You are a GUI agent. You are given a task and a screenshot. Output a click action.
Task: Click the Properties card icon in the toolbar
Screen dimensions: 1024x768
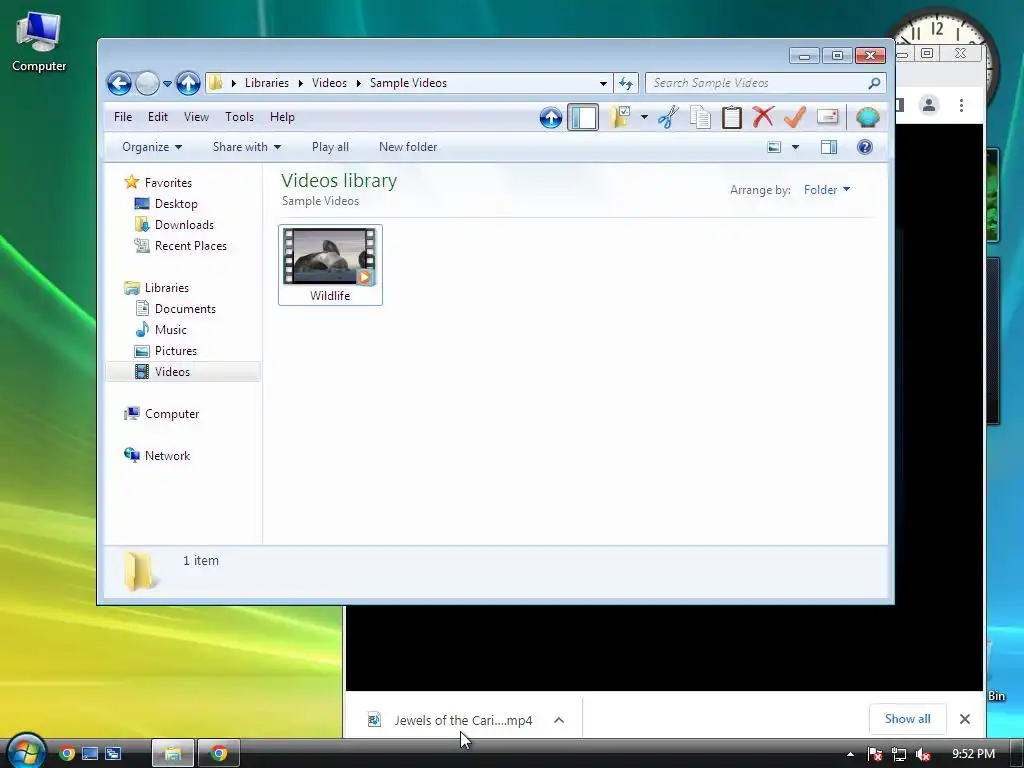pyautogui.click(x=827, y=117)
